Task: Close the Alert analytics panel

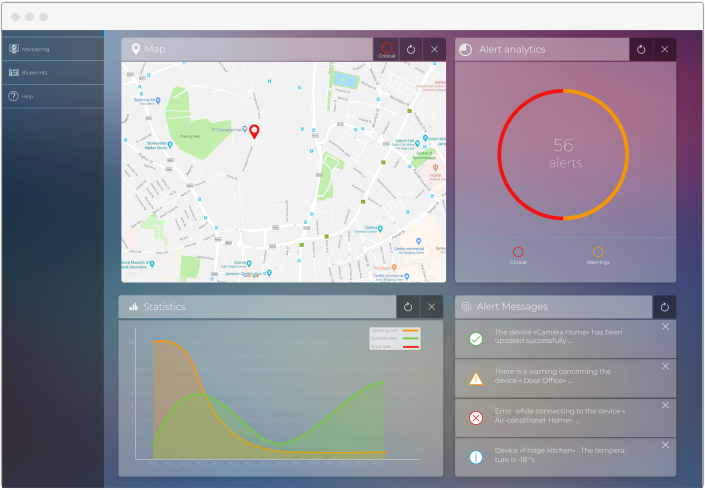Action: pos(665,49)
